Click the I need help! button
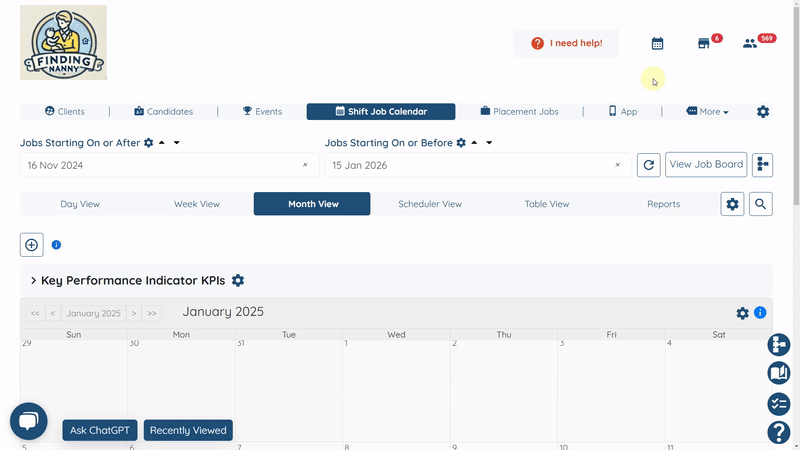Screen dimensions: 800x450 566,43
